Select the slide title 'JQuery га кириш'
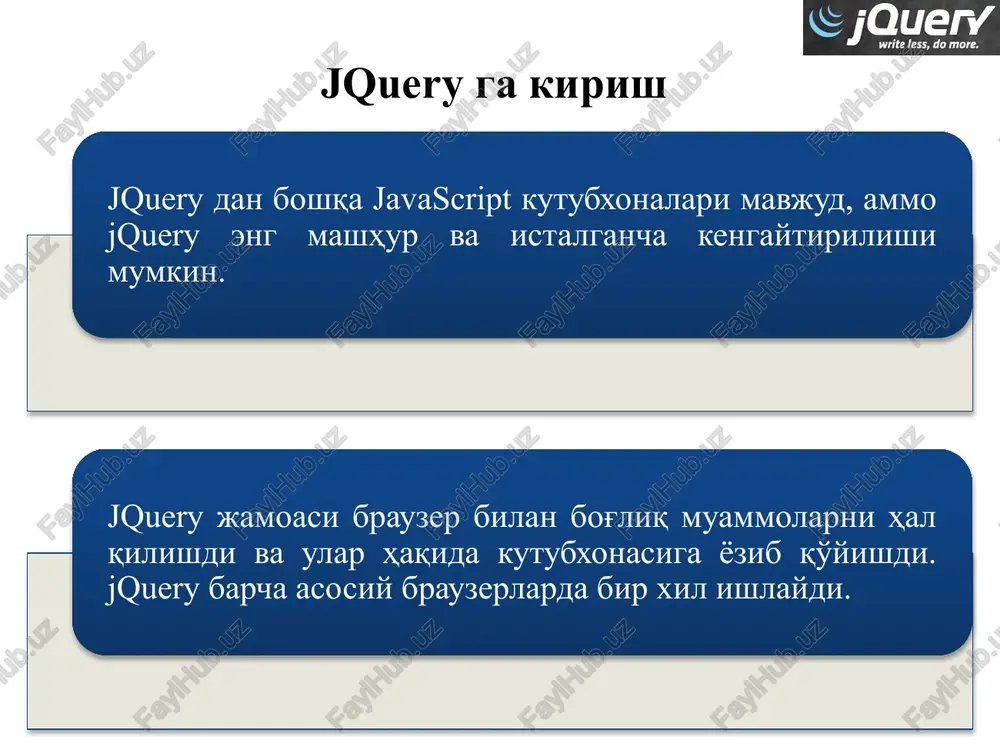 click(493, 84)
